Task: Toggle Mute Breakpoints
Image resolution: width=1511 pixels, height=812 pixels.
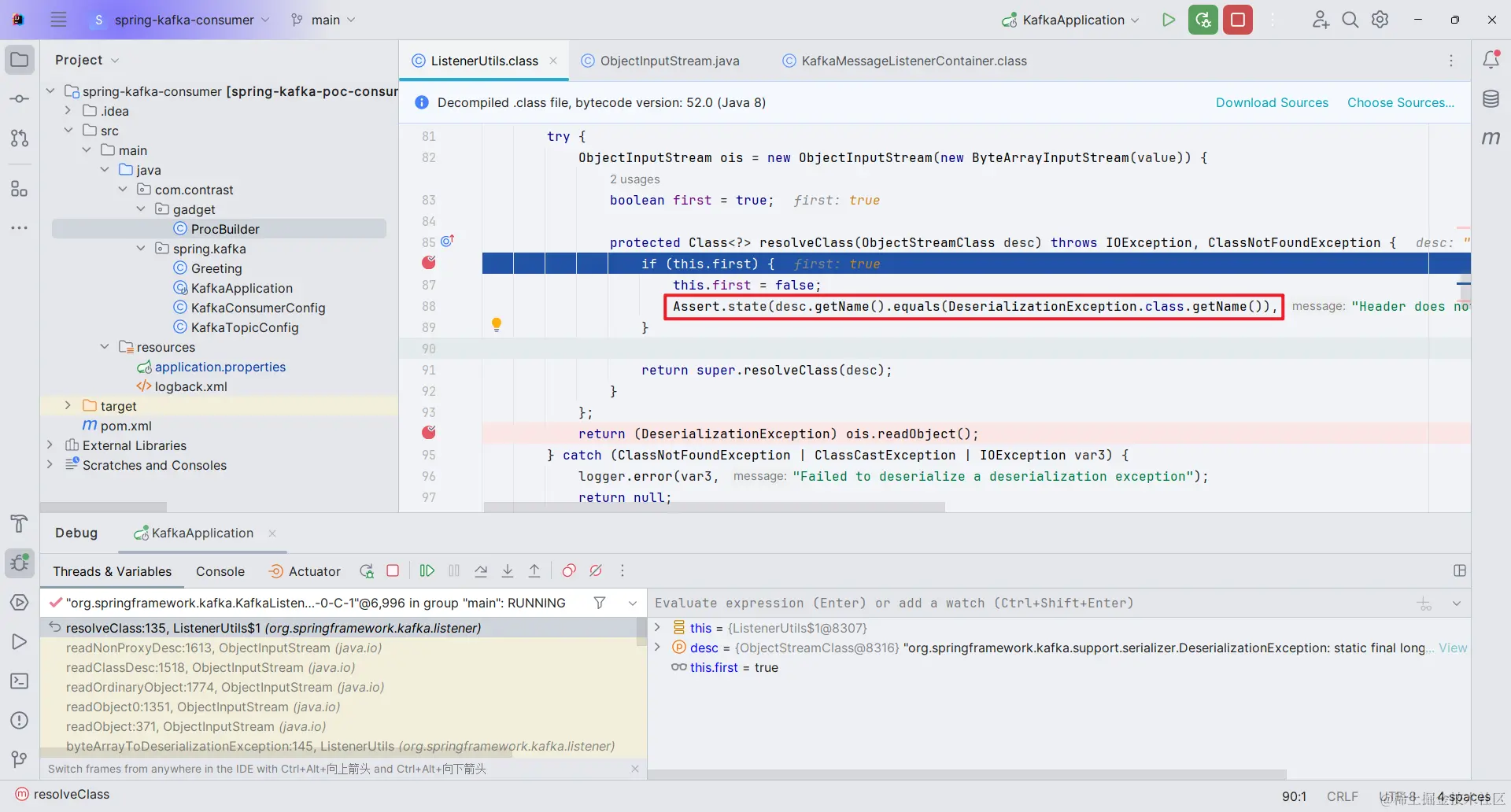Action: coord(596,571)
